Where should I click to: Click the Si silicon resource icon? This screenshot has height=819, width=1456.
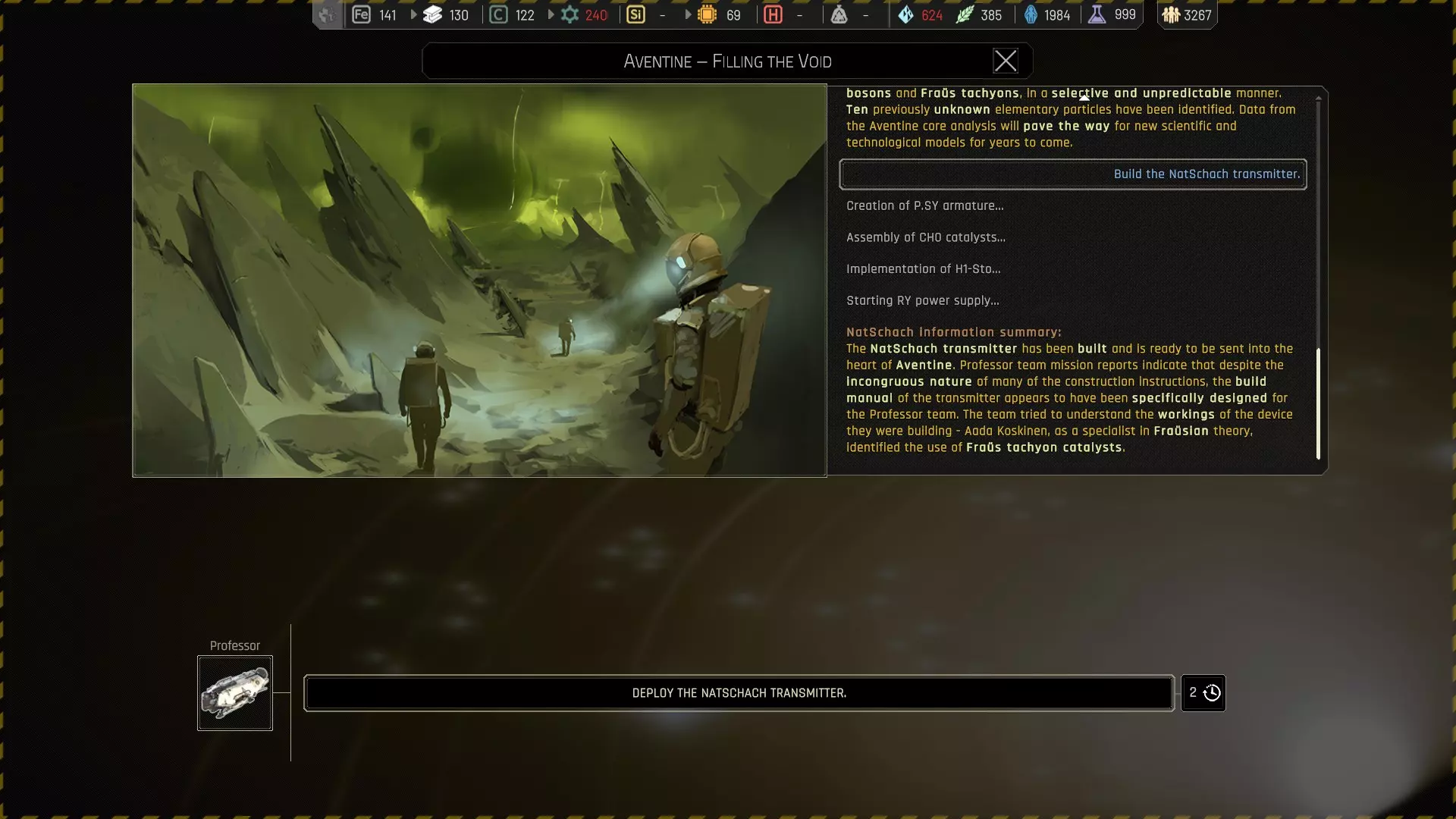pyautogui.click(x=635, y=14)
